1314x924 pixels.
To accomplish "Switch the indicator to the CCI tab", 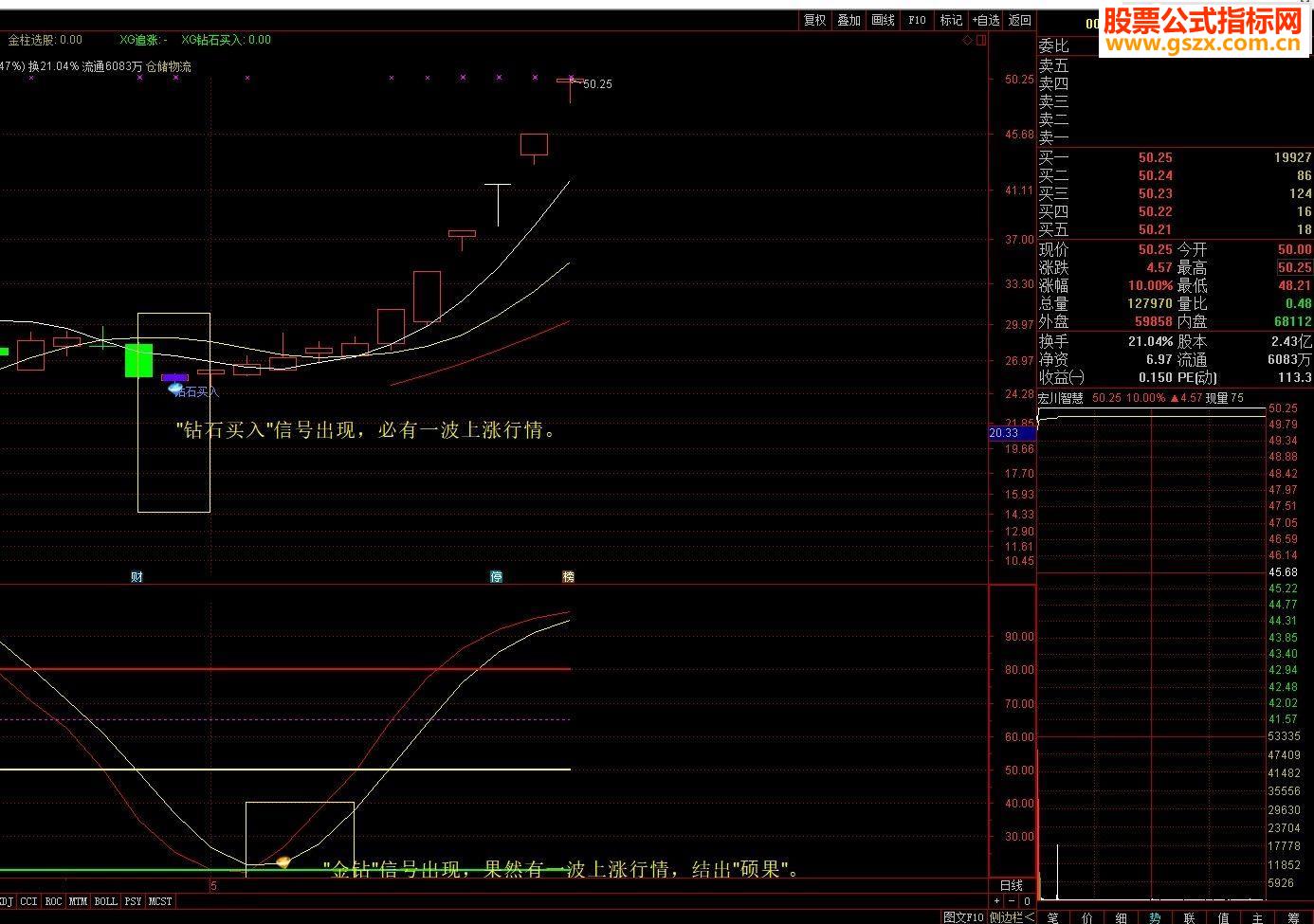I will tap(28, 901).
